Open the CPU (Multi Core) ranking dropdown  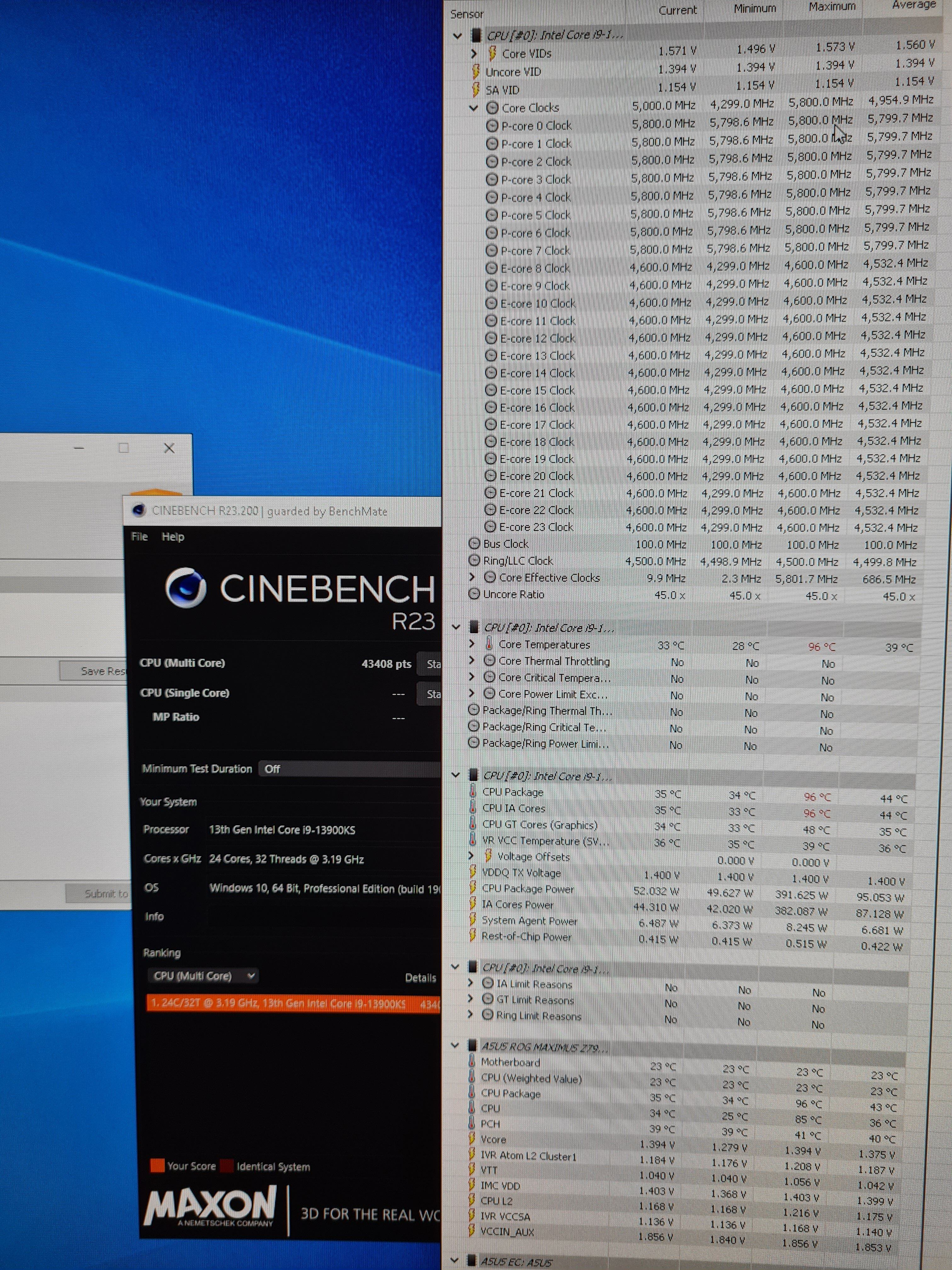click(203, 976)
